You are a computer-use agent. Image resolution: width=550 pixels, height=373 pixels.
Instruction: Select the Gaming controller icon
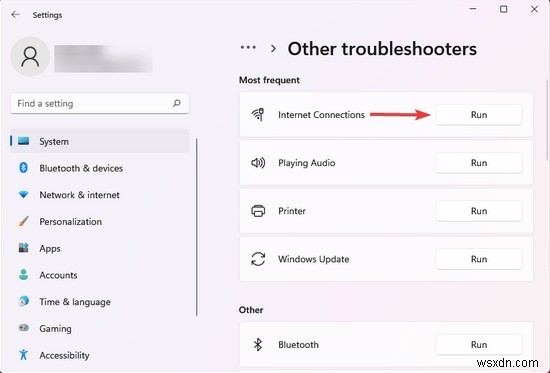24,328
